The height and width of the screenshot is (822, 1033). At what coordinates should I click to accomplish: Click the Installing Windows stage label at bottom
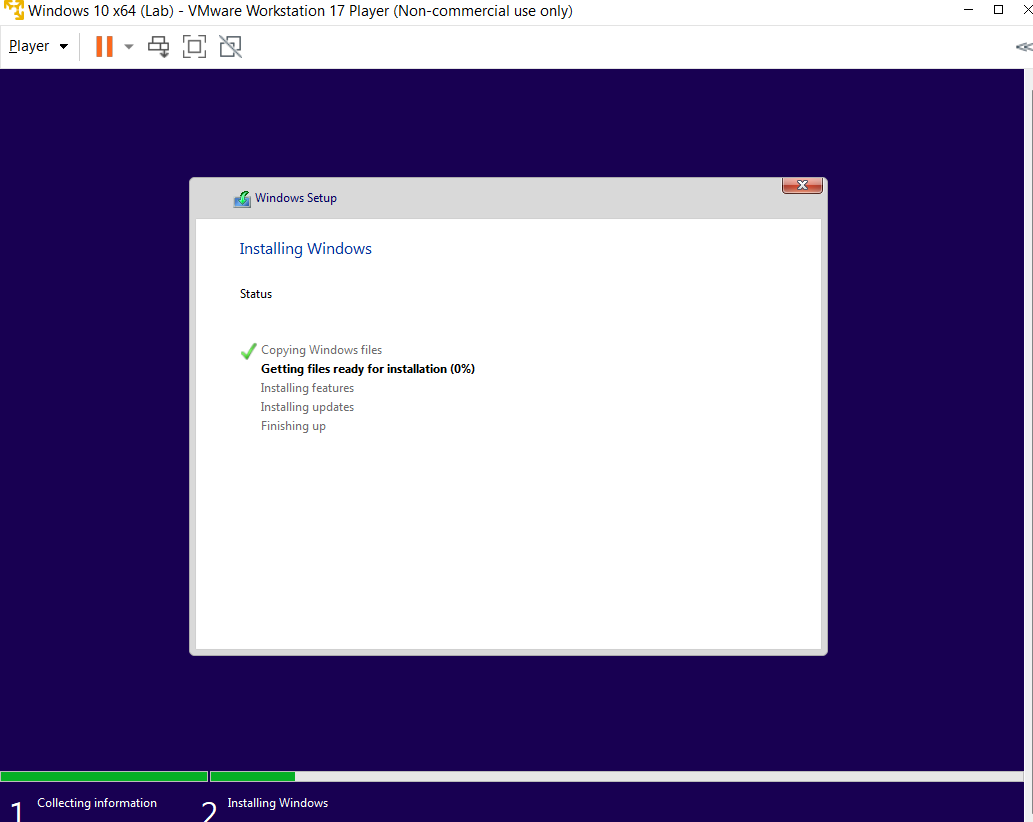277,803
